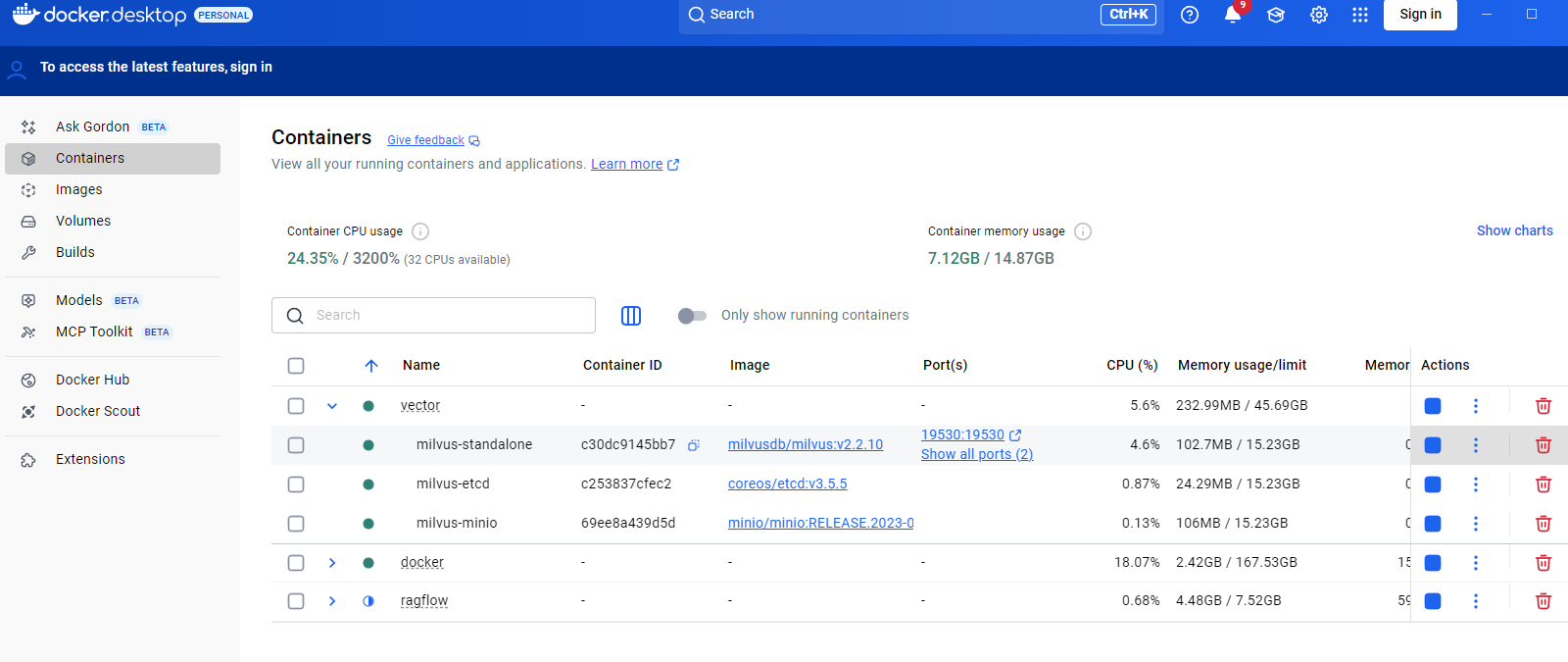Open the Learning center graduation cap icon
The height and width of the screenshot is (662, 1568).
click(x=1276, y=15)
